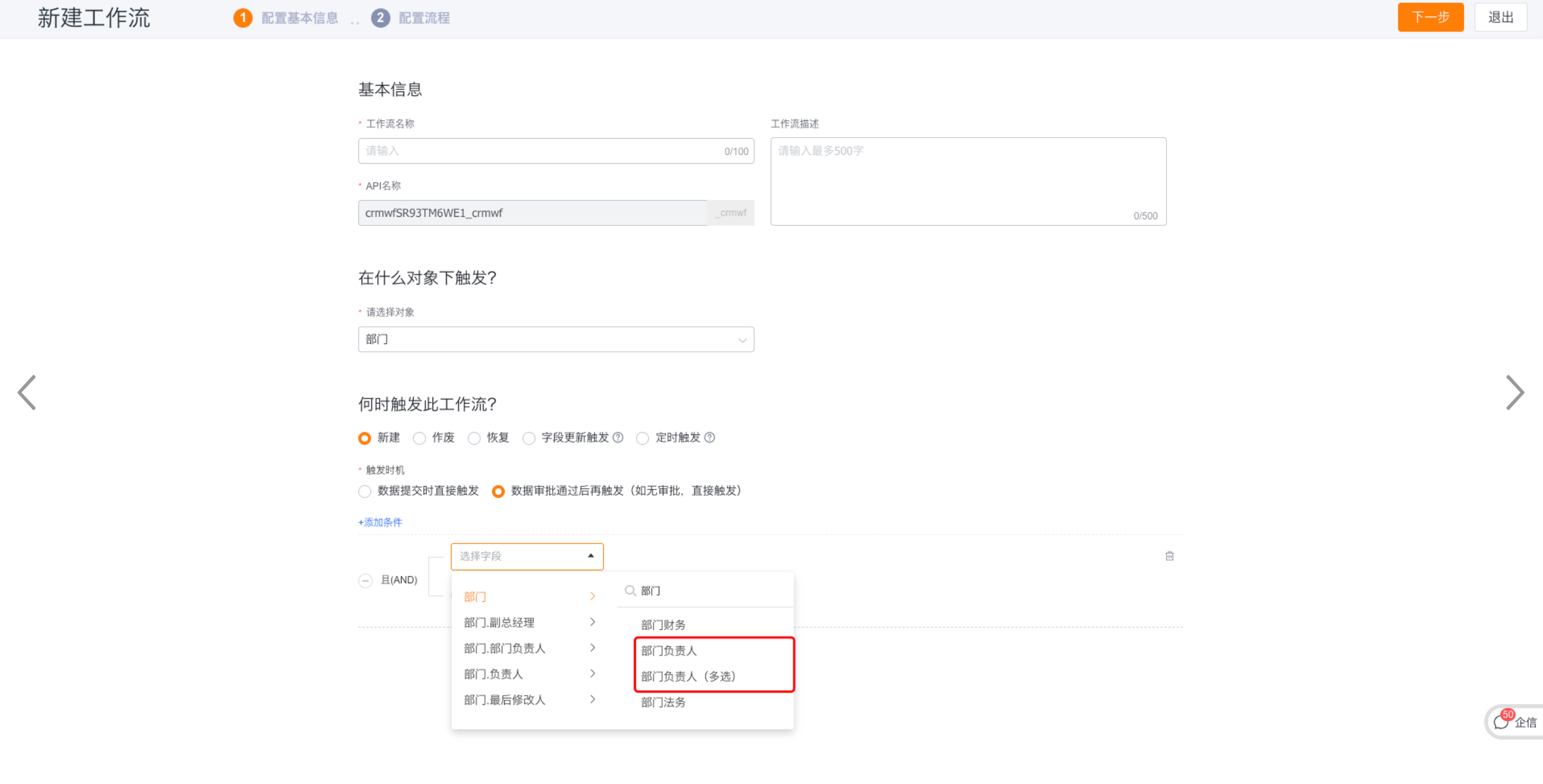The width and height of the screenshot is (1543, 784).
Task: Click into the 工作流名称 input field
Action: (539, 151)
